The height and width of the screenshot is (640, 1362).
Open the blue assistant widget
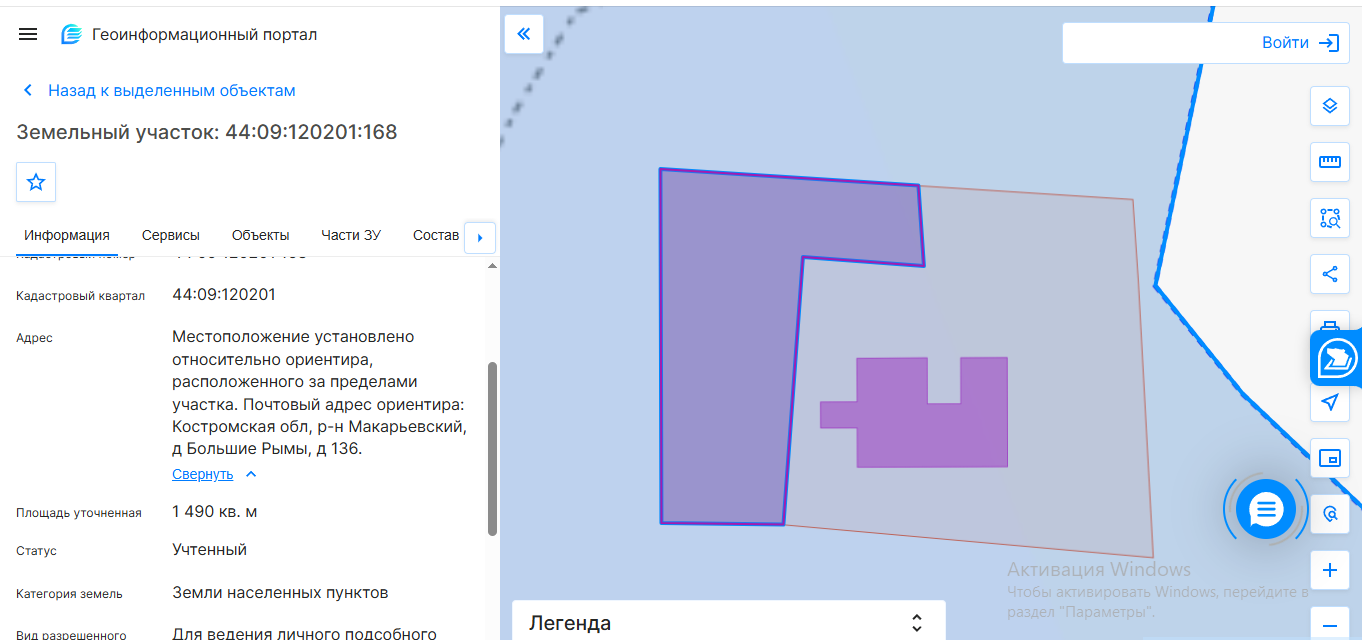[x=1337, y=358]
